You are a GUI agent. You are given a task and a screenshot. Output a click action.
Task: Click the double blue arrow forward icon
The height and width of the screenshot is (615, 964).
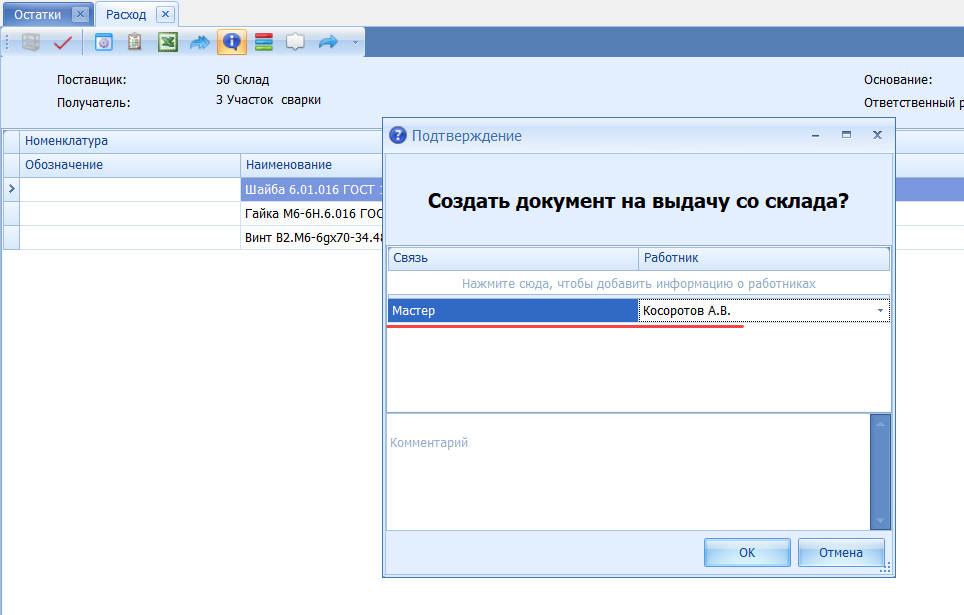(x=199, y=42)
